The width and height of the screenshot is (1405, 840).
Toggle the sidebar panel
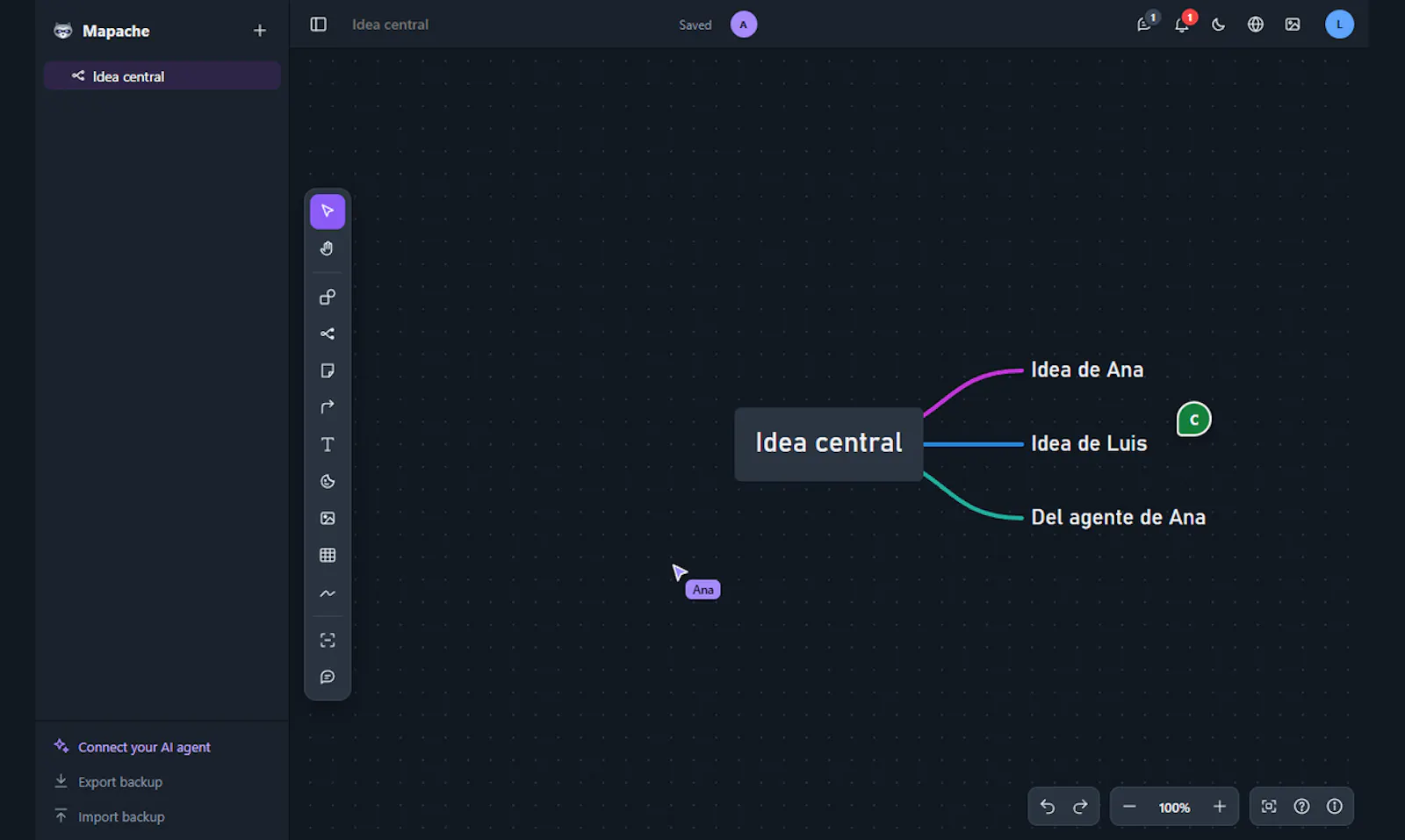coord(319,25)
